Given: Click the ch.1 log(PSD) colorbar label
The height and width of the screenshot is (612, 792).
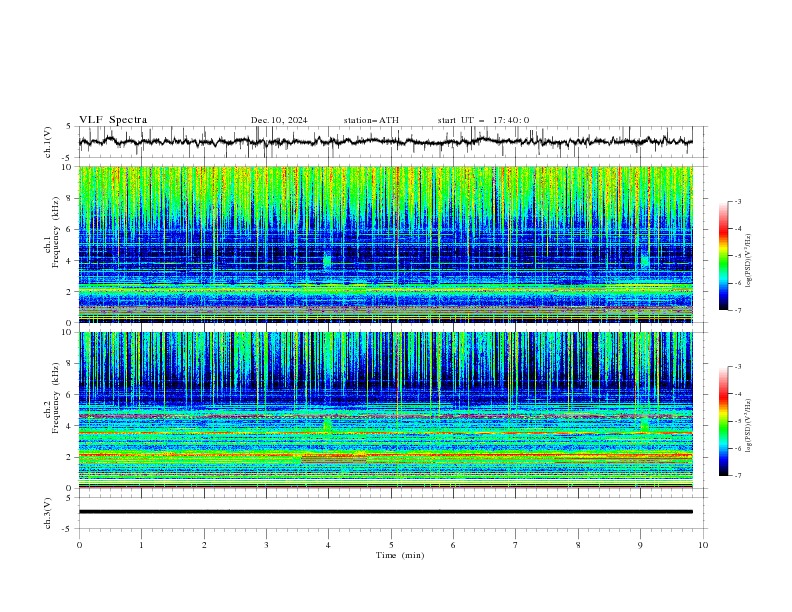Looking at the screenshot, I should [x=749, y=261].
